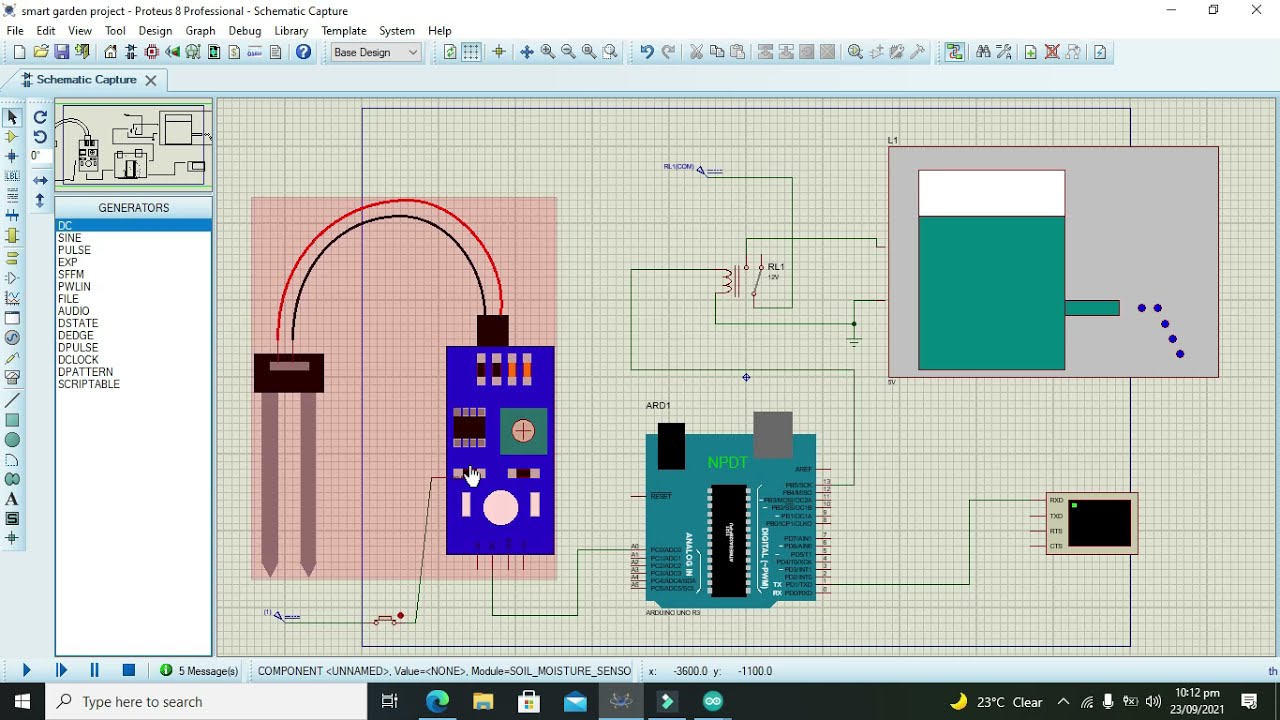1280x720 pixels.
Task: Click the rotation angle input field
Action: (x=39, y=156)
